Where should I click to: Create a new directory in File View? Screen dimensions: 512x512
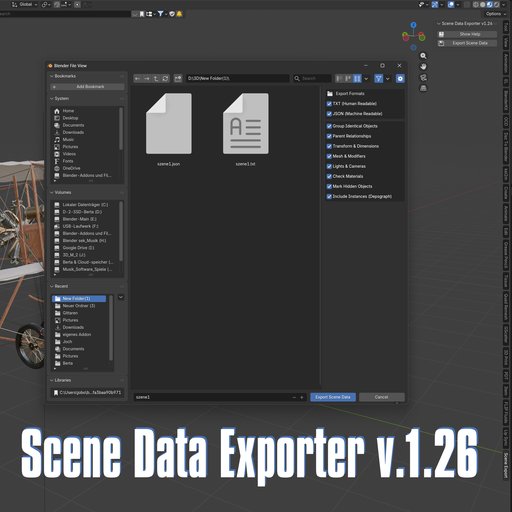point(178,78)
